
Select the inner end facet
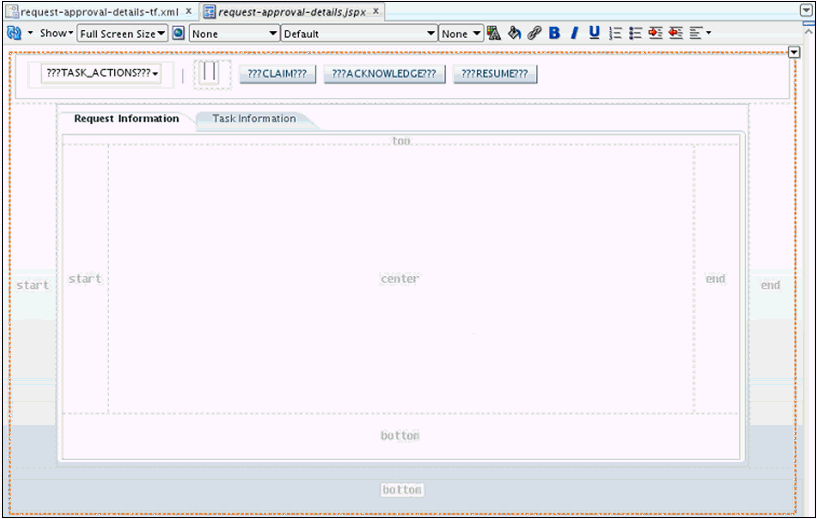click(x=715, y=279)
